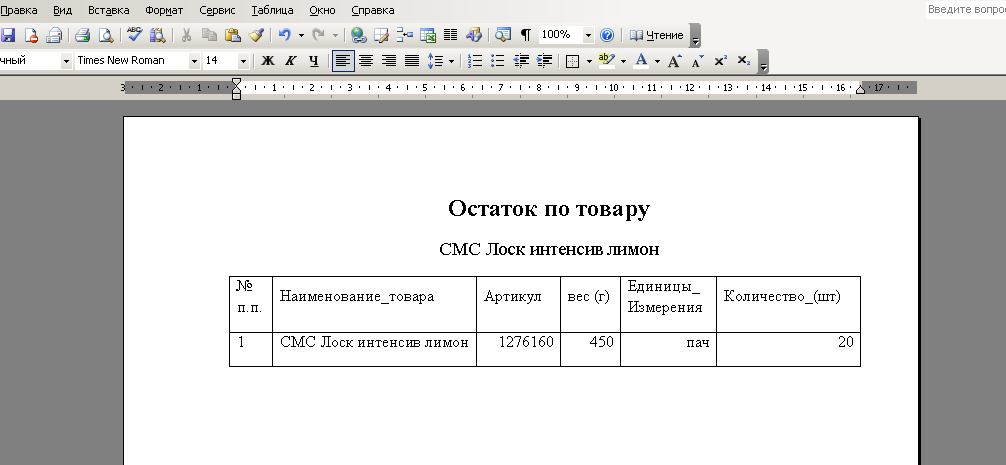Apply superscript x² formatting
The image size is (1006, 465).
[720, 61]
